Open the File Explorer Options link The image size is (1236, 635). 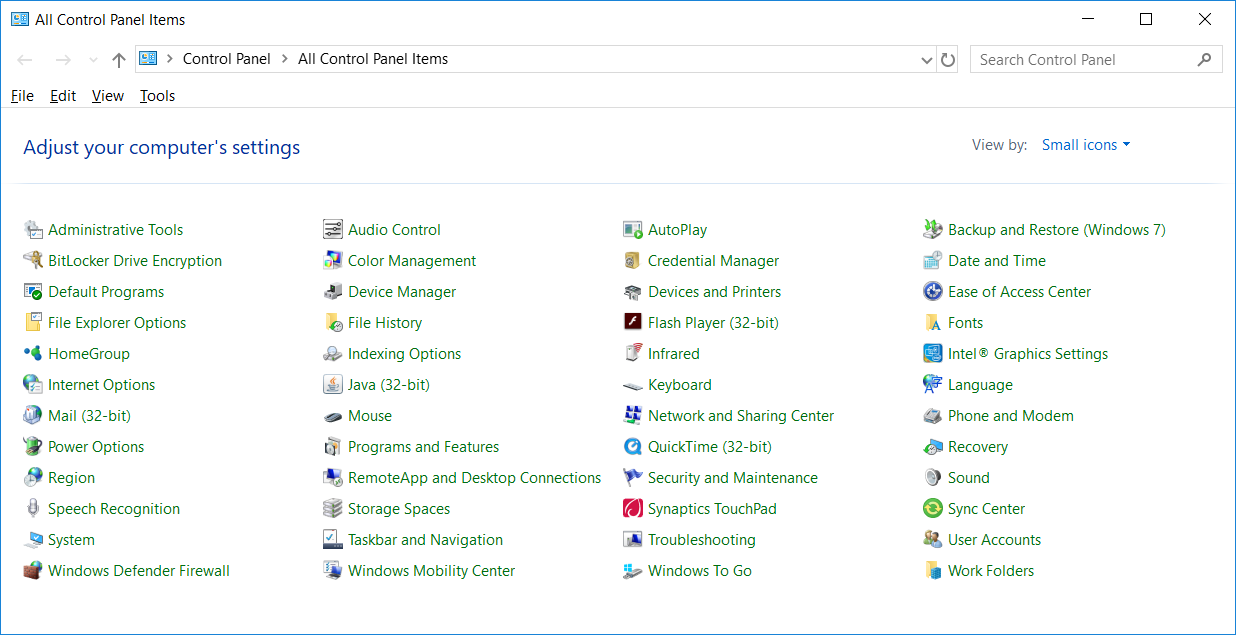tap(117, 323)
